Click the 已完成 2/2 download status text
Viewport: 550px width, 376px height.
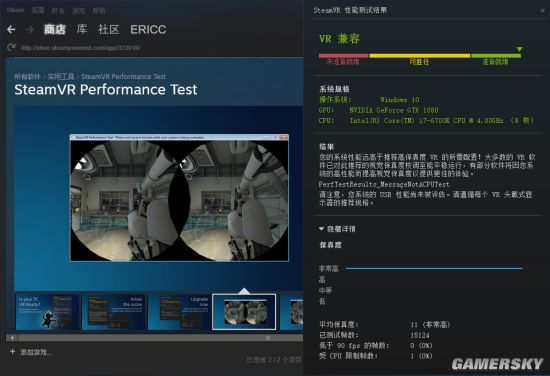274,360
